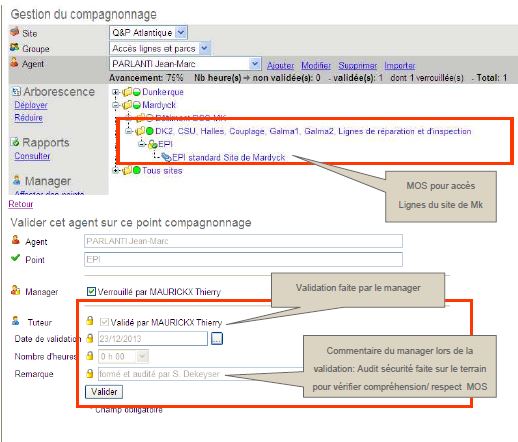
Task: Click the Valider button
Action: [104, 392]
